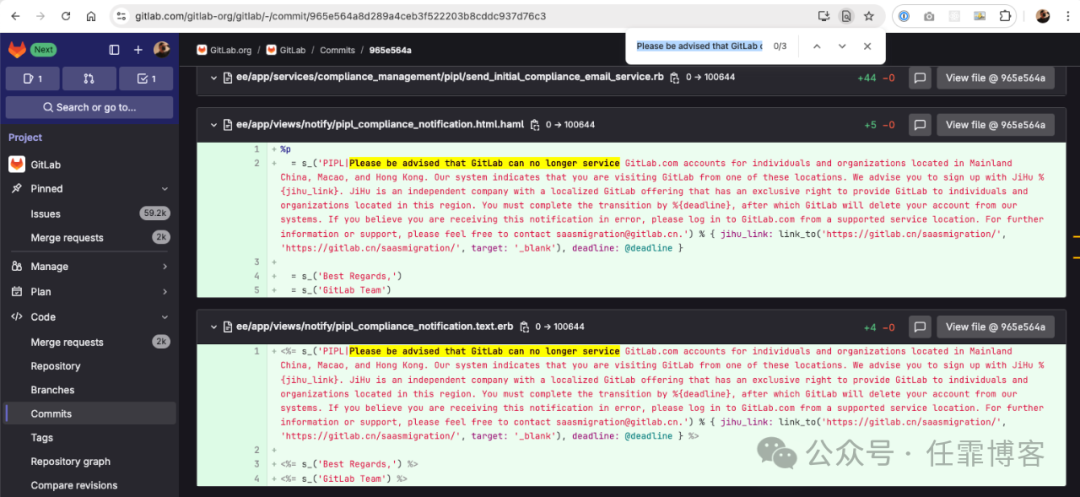The image size is (1080, 497).
Task: Click the picture extension icon in toolbar
Action: (x=979, y=16)
